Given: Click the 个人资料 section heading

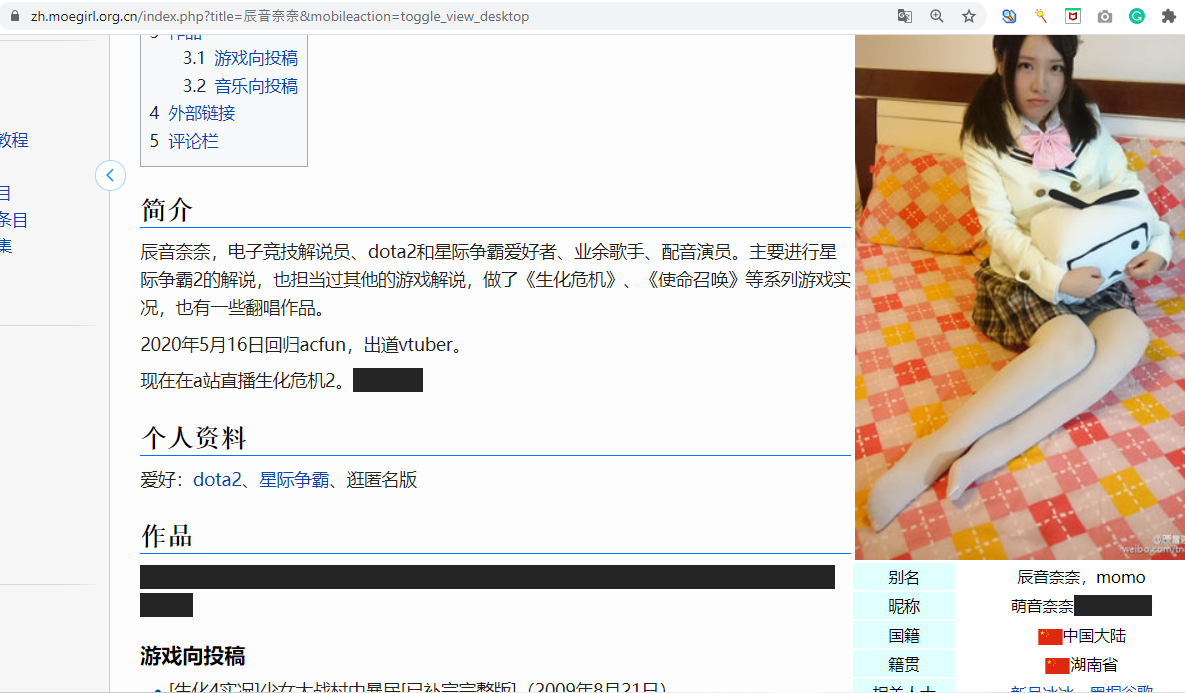Looking at the screenshot, I should (x=194, y=438).
